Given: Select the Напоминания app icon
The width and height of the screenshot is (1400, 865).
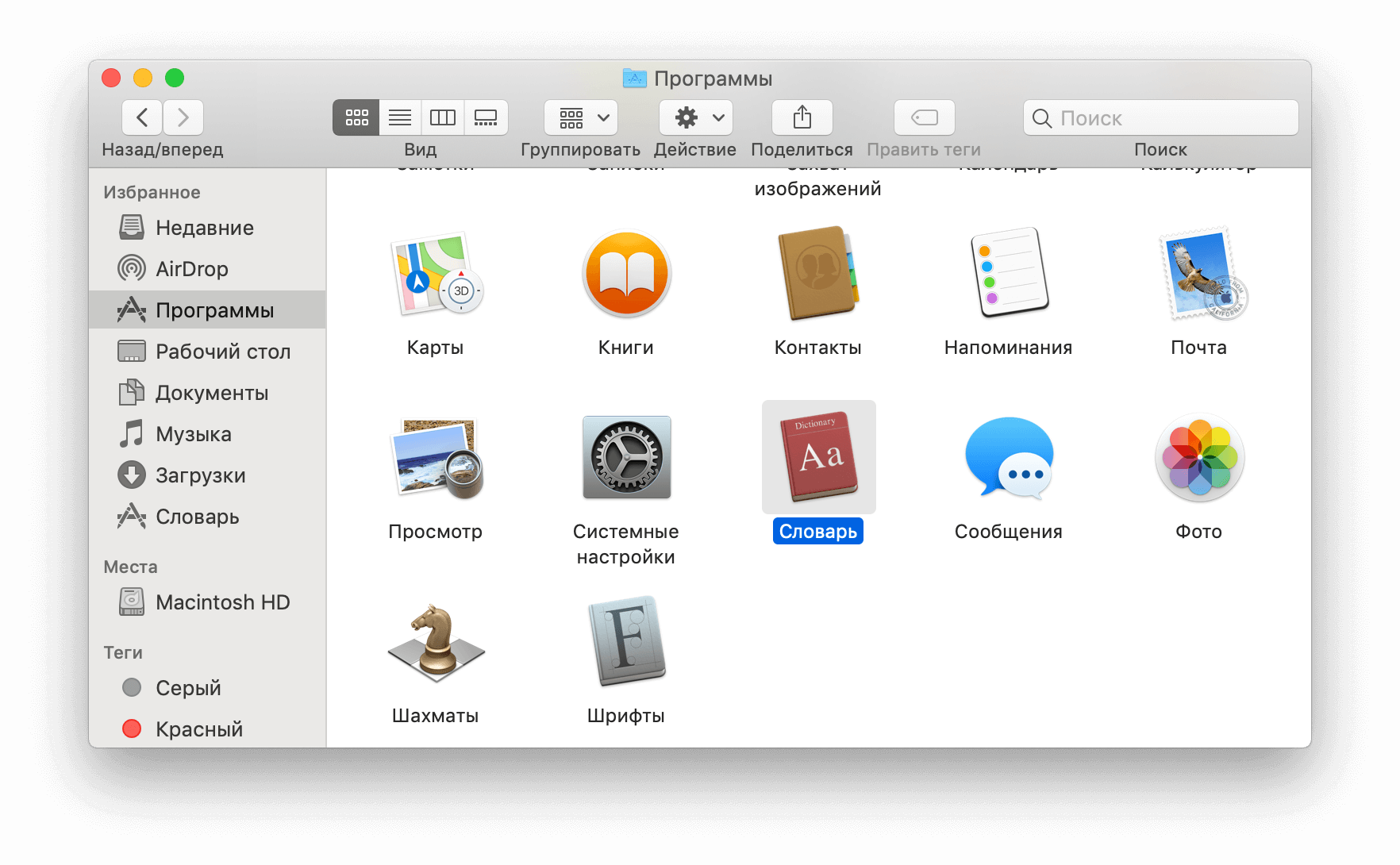Looking at the screenshot, I should pyautogui.click(x=1009, y=274).
